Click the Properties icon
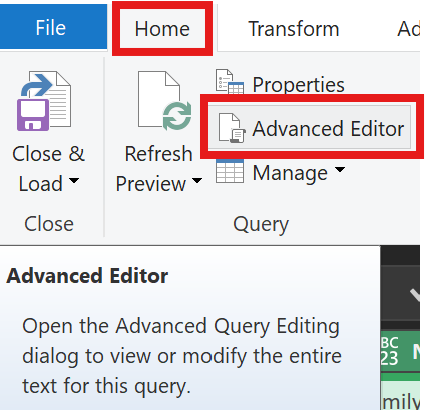425x410 pixels. click(230, 82)
